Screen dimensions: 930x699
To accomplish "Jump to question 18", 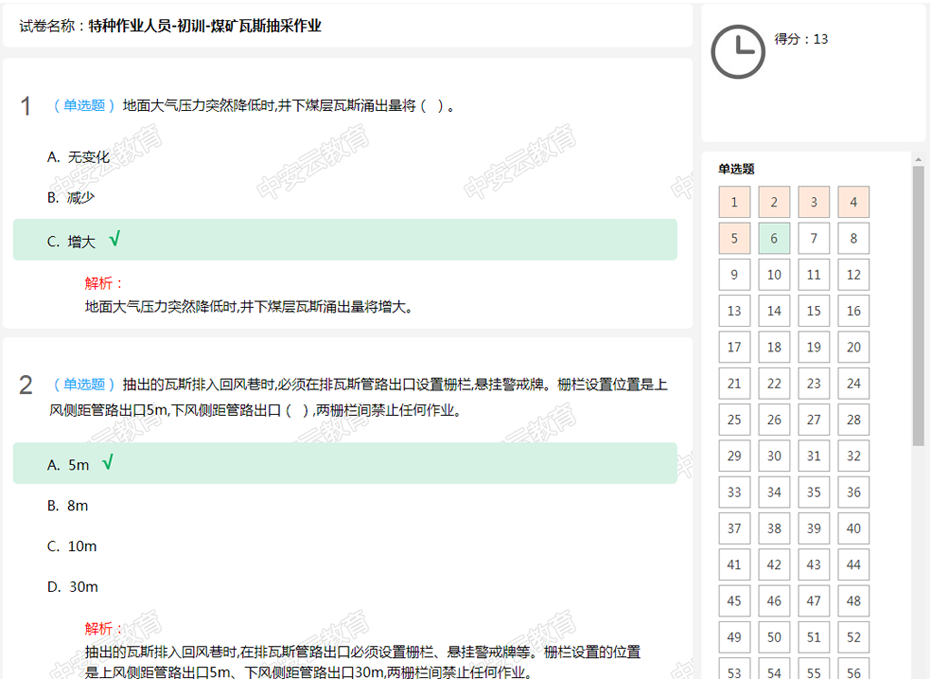I will [774, 347].
